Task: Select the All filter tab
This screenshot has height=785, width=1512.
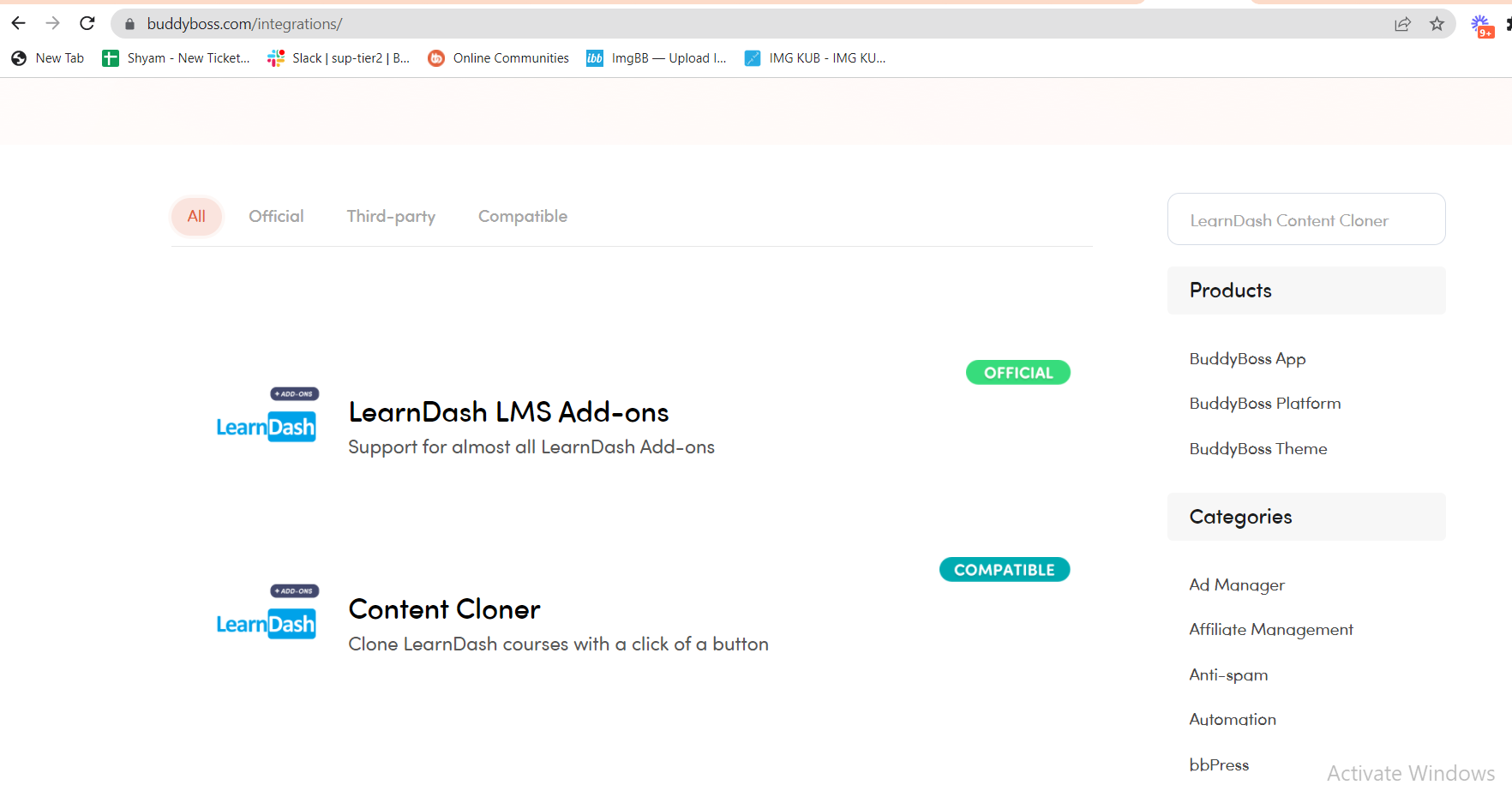Action: (x=196, y=216)
